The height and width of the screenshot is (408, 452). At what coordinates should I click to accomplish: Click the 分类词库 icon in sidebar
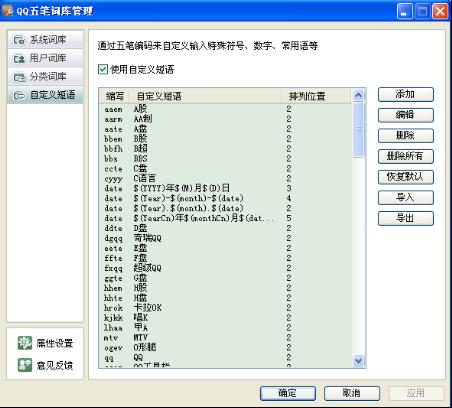click(19, 77)
